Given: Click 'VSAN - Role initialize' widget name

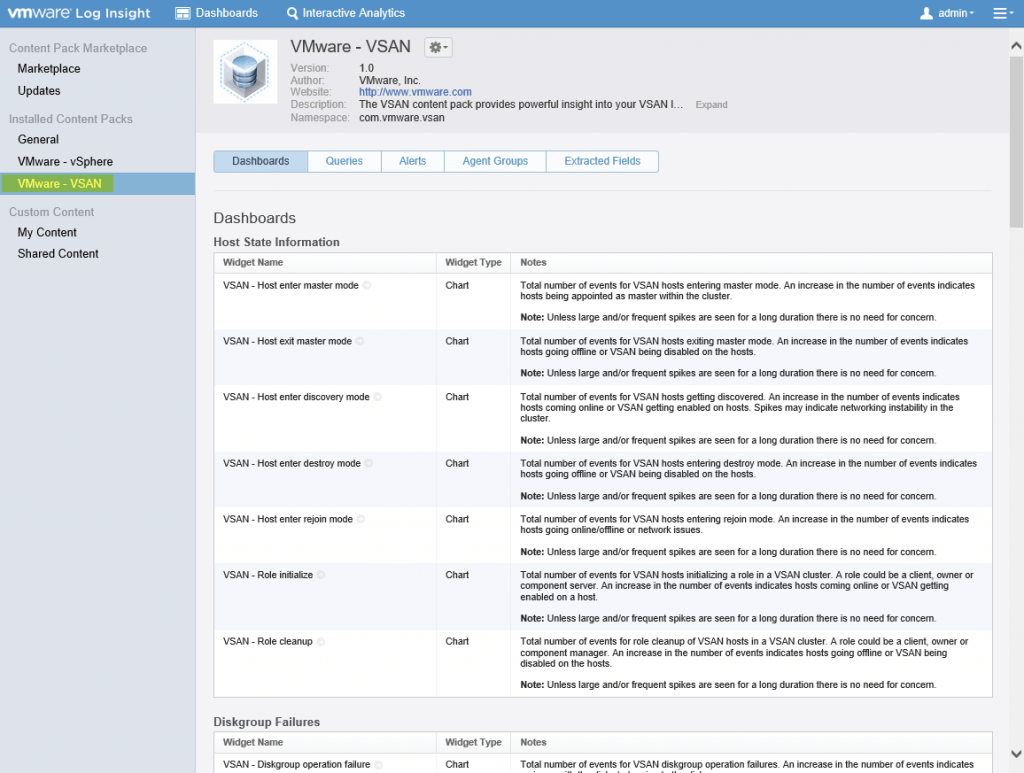Looking at the screenshot, I should (x=268, y=575).
